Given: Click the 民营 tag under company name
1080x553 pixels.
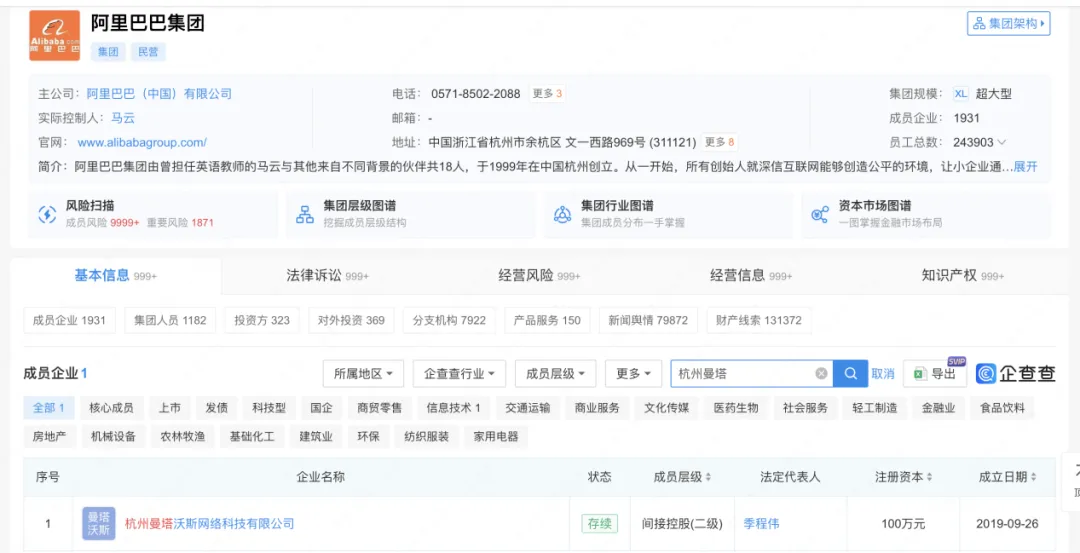Looking at the screenshot, I should pyautogui.click(x=148, y=52).
